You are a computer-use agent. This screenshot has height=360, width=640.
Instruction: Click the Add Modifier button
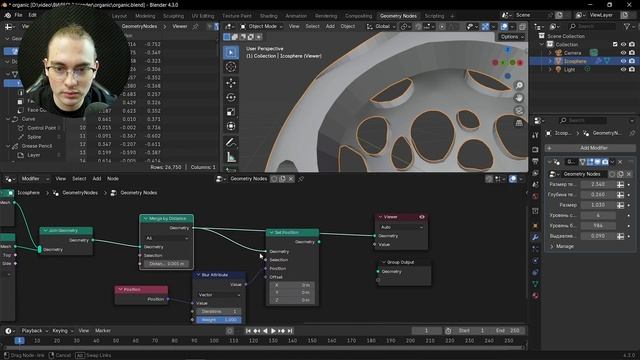(590, 148)
